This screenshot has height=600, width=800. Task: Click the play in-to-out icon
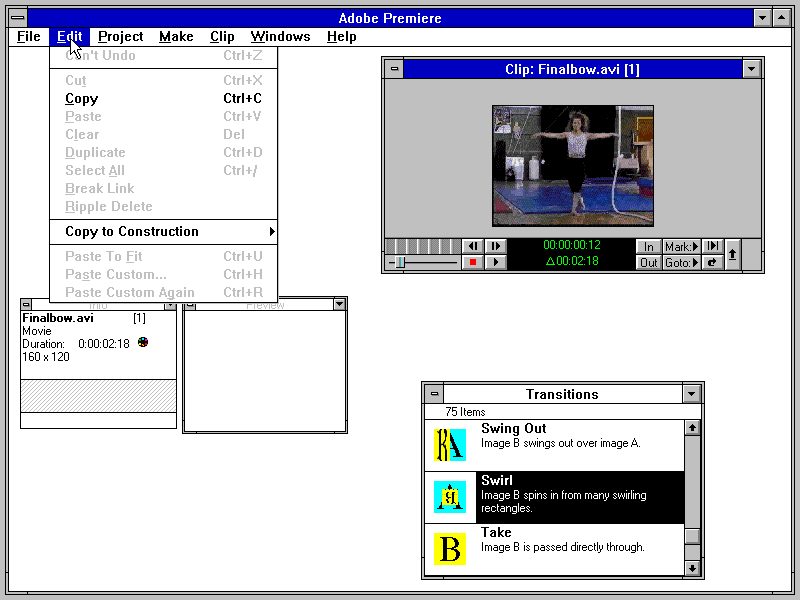click(x=712, y=246)
